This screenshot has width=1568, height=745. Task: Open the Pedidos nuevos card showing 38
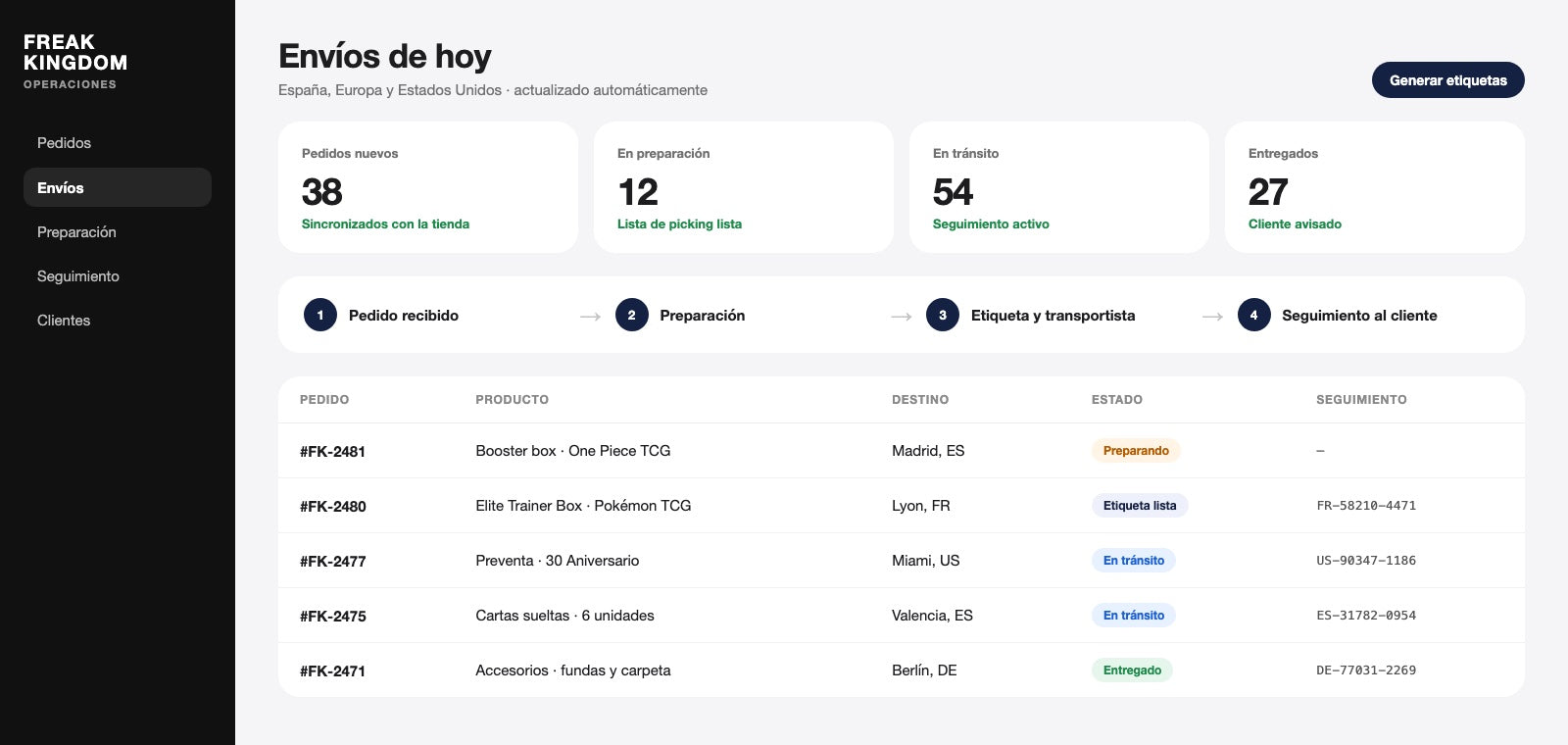pos(428,187)
